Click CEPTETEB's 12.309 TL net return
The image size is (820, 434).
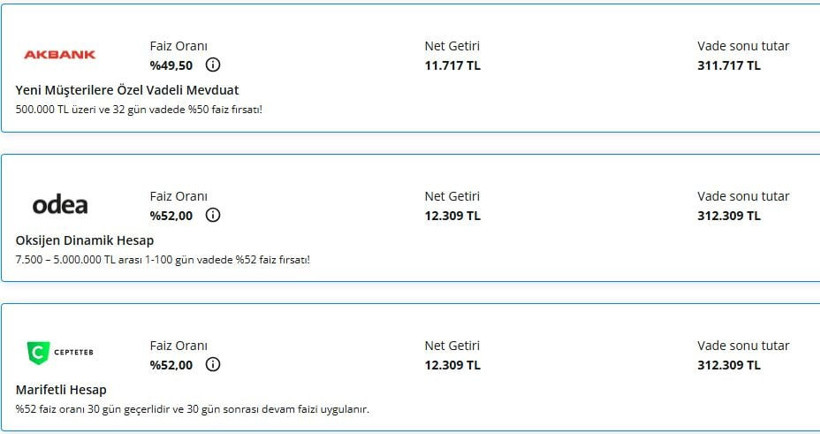point(452,365)
